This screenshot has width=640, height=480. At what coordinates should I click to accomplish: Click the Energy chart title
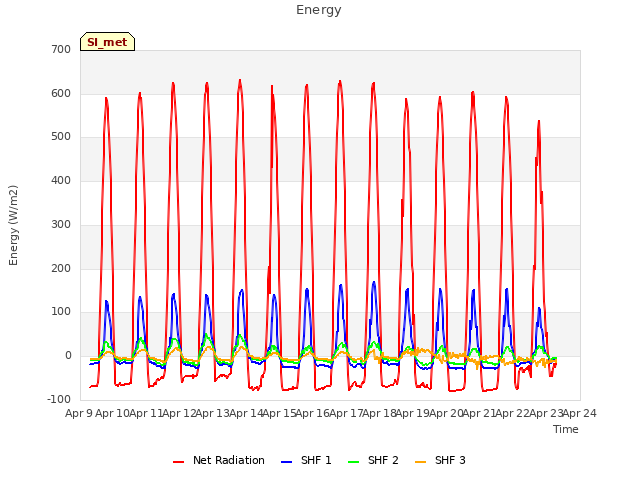click(319, 10)
